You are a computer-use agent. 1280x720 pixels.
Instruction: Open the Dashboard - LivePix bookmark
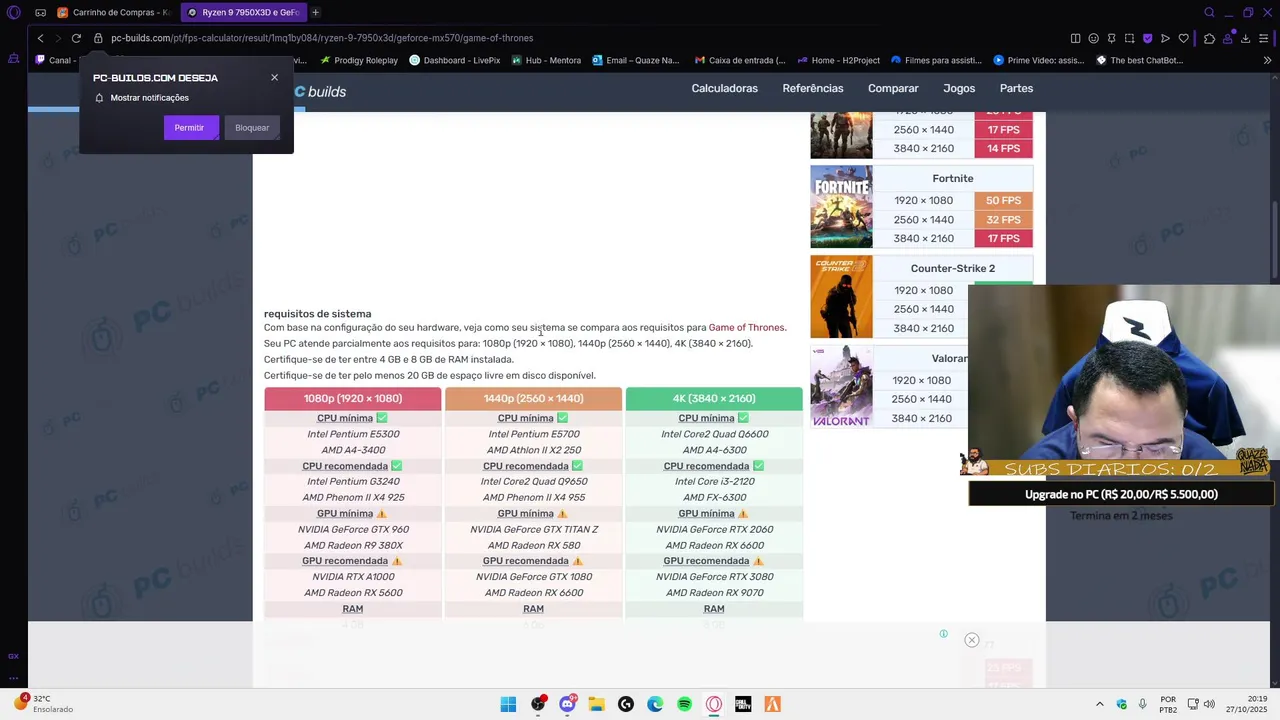coord(455,60)
